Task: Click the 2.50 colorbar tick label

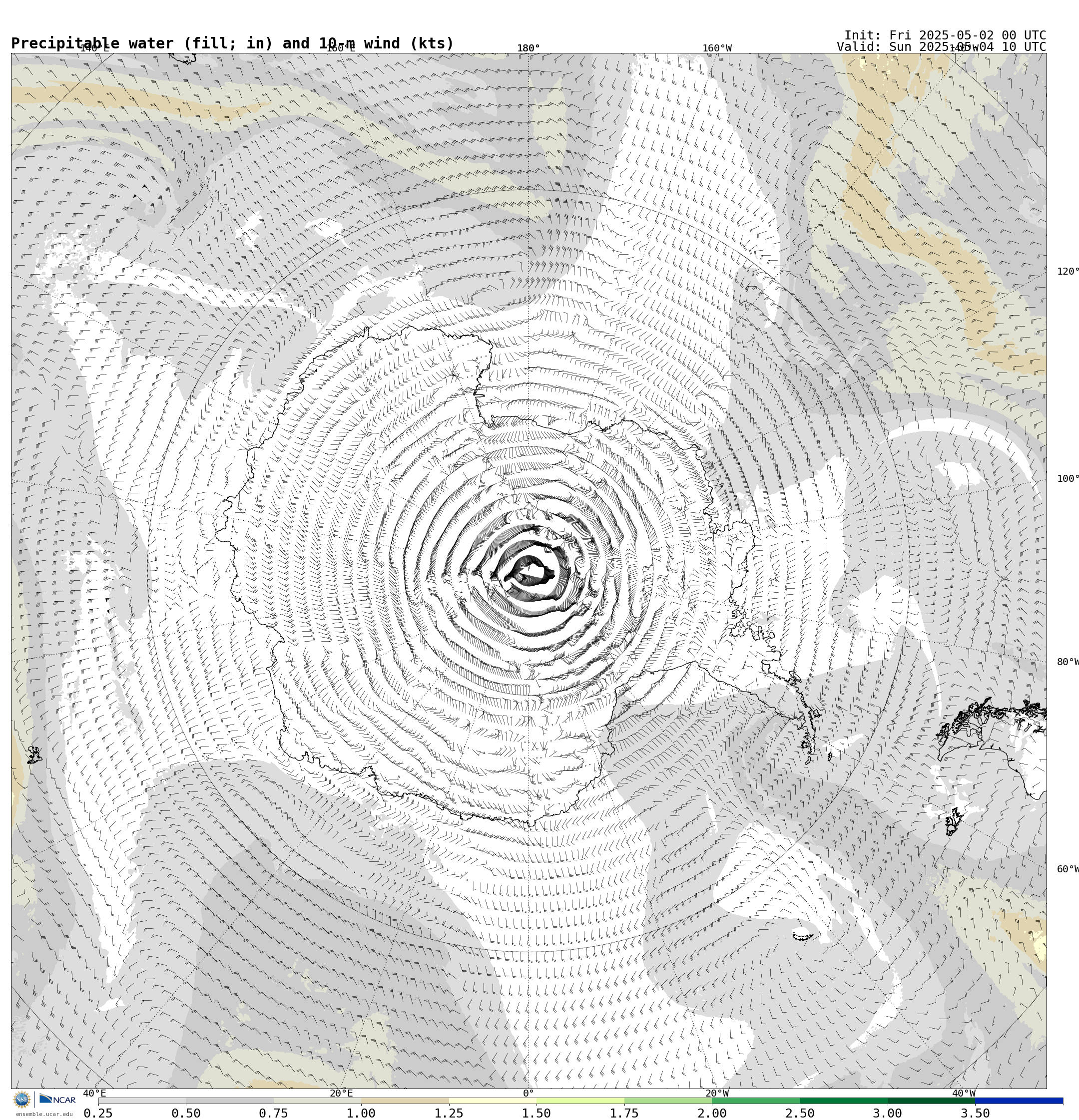Action: (800, 1113)
